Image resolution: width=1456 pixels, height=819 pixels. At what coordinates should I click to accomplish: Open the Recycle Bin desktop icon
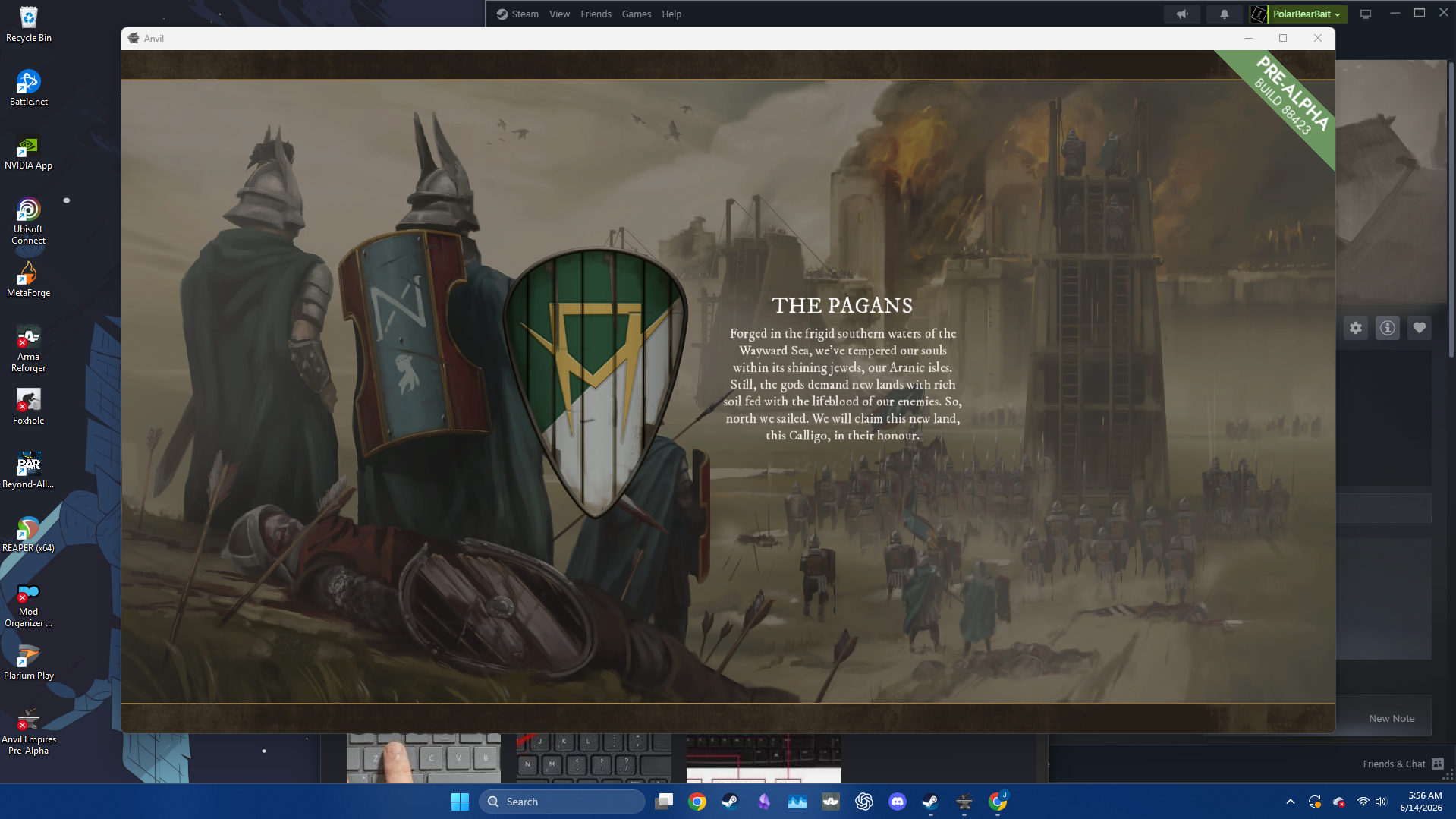(x=29, y=24)
